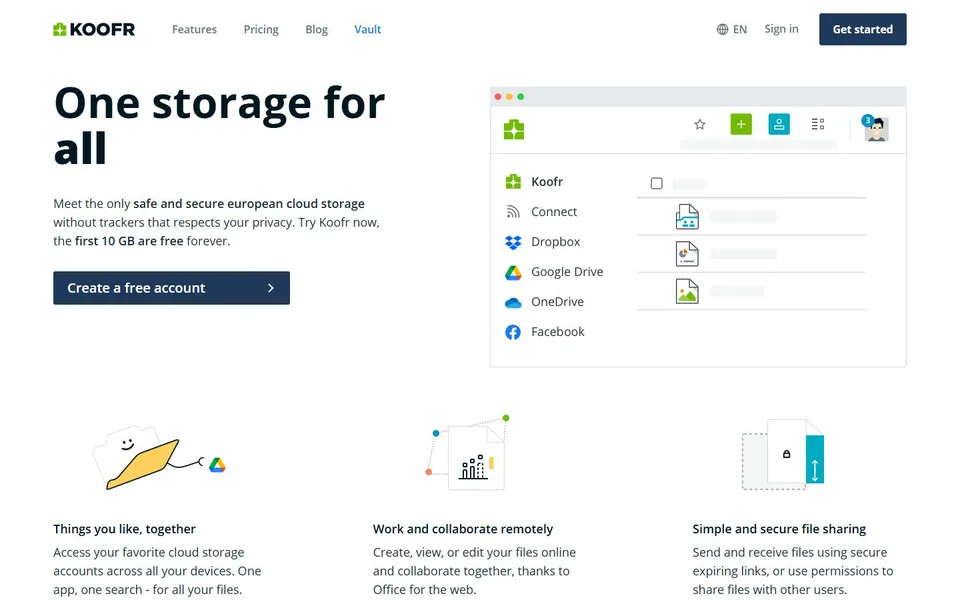The image size is (960, 600).
Task: Click 'Things you like, together' heading
Action: tap(124, 529)
